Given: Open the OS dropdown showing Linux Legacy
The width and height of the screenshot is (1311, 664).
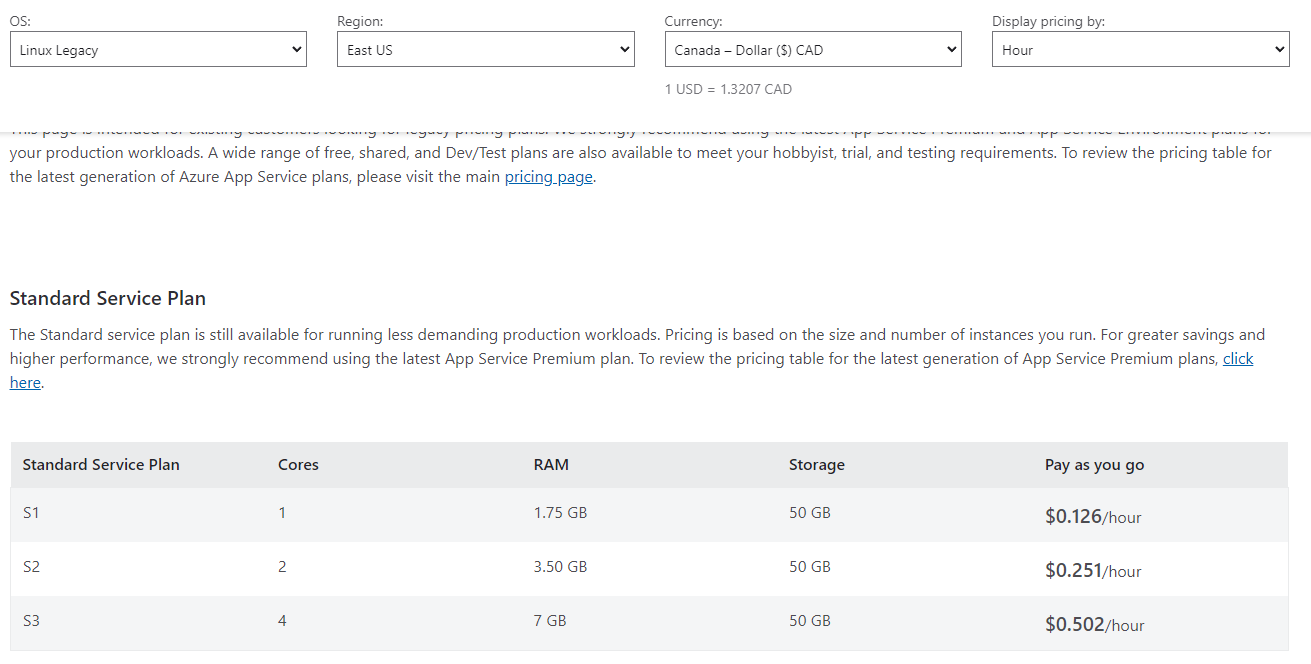Looking at the screenshot, I should pos(158,49).
